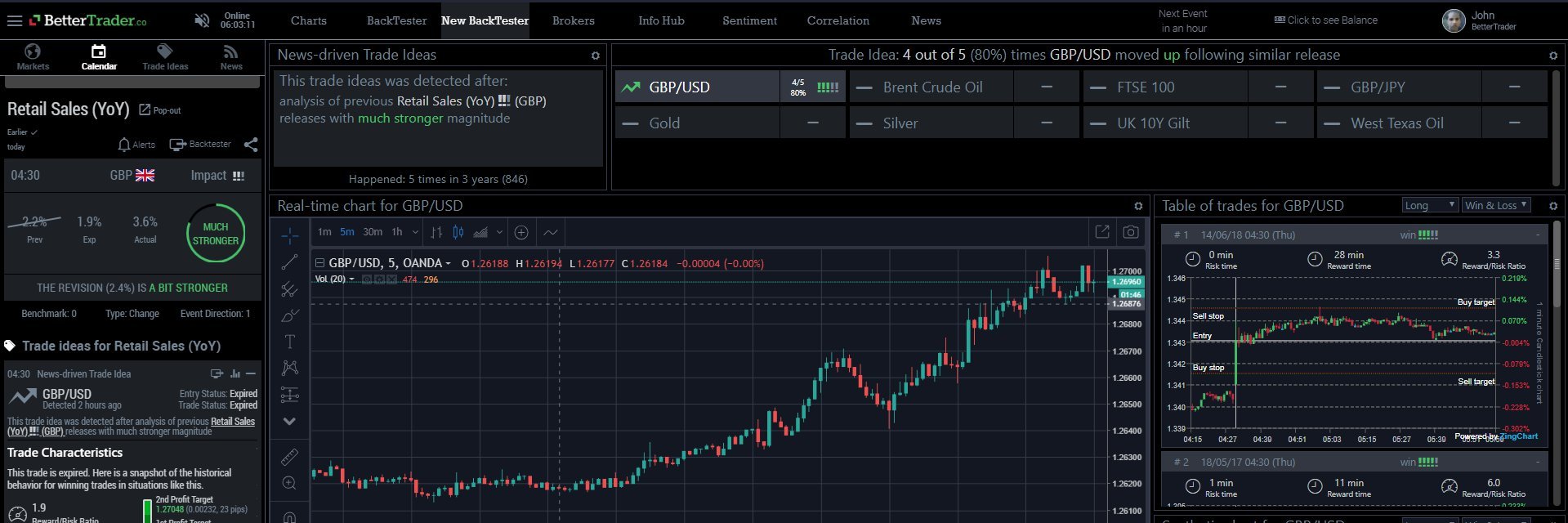Select the prediction and measurement tool

[289, 395]
